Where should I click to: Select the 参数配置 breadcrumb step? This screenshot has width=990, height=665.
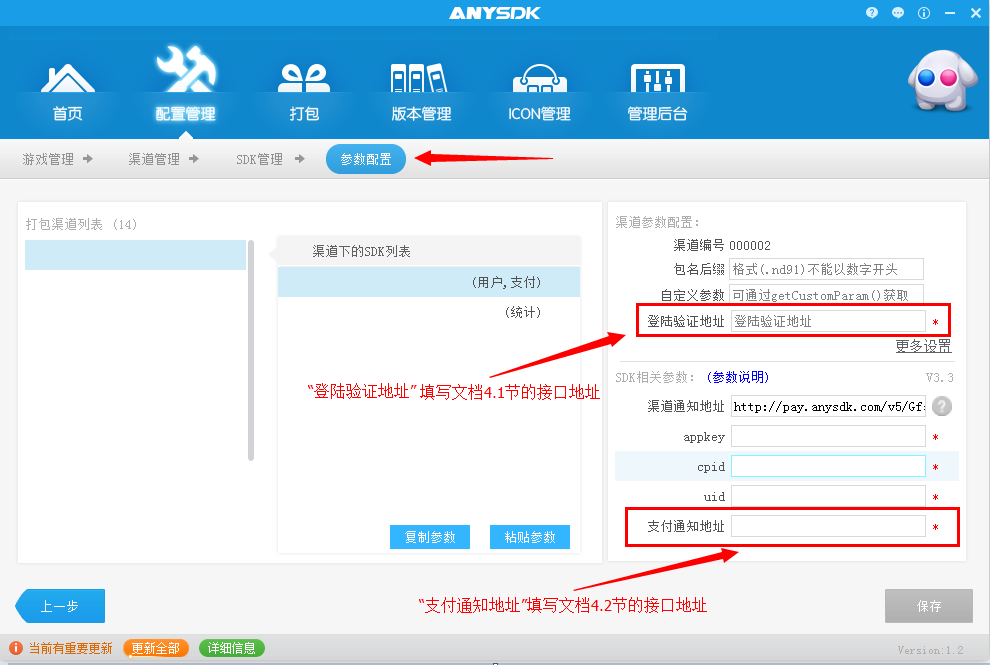tap(366, 159)
